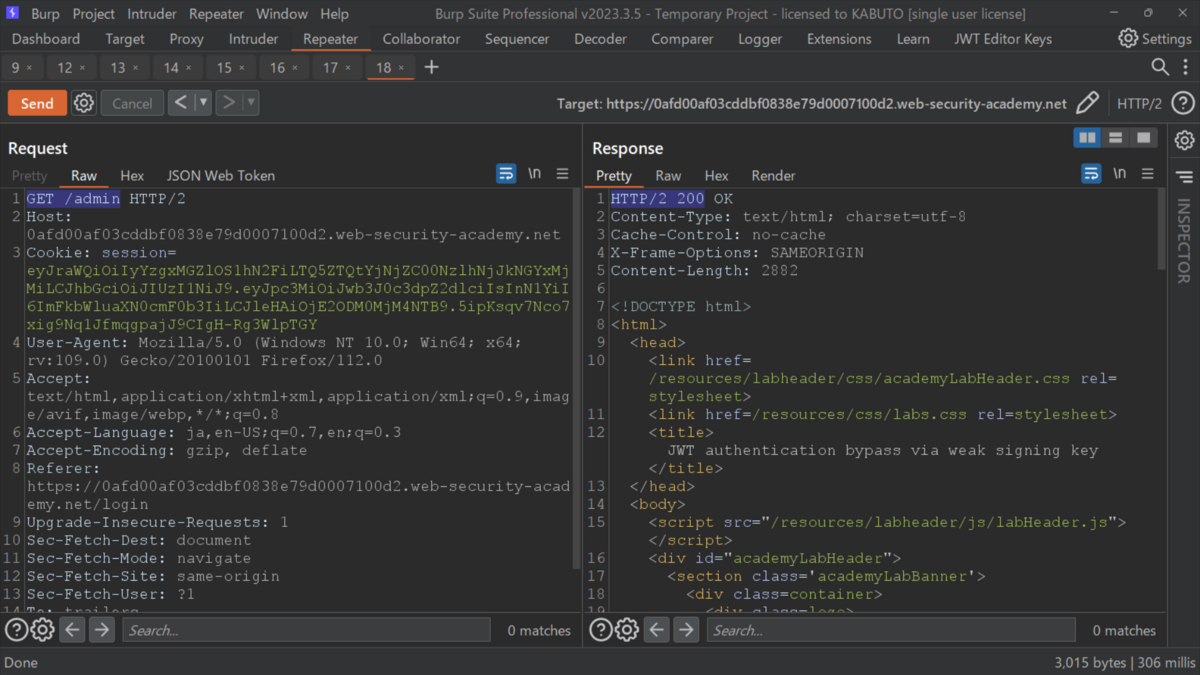Jump to previous match in Response search
The image size is (1200, 675).
click(x=656, y=630)
